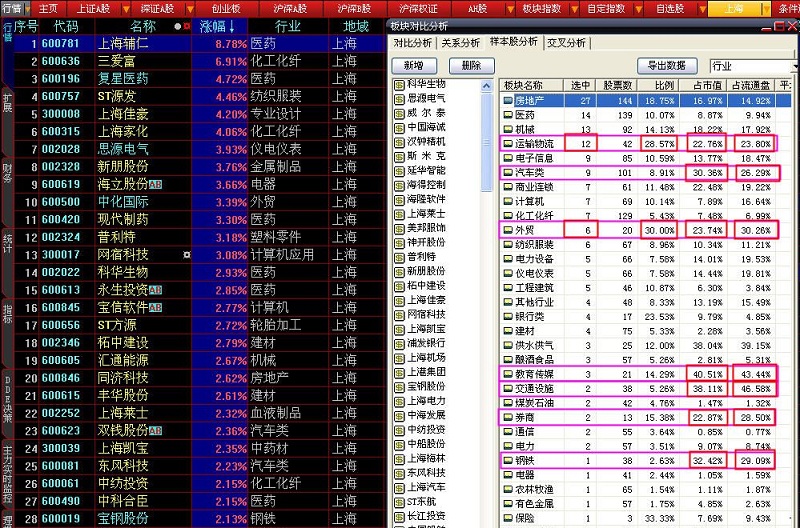Click the AB badge beside 海立股份
This screenshot has width=800, height=528.
click(155, 184)
